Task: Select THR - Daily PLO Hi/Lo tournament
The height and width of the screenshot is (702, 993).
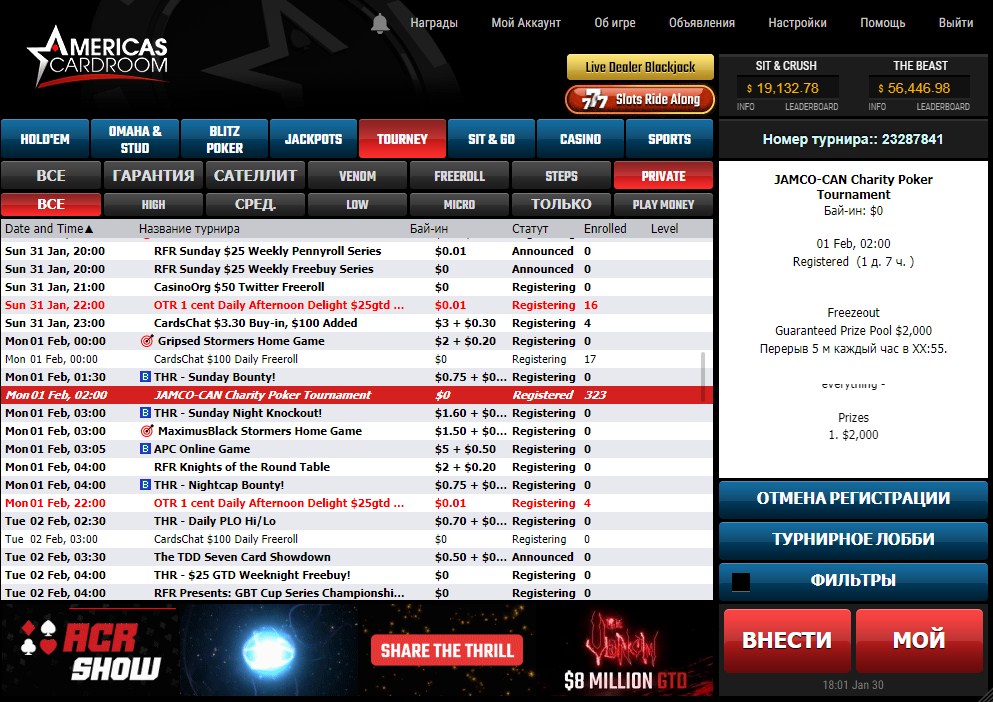Action: [x=357, y=521]
